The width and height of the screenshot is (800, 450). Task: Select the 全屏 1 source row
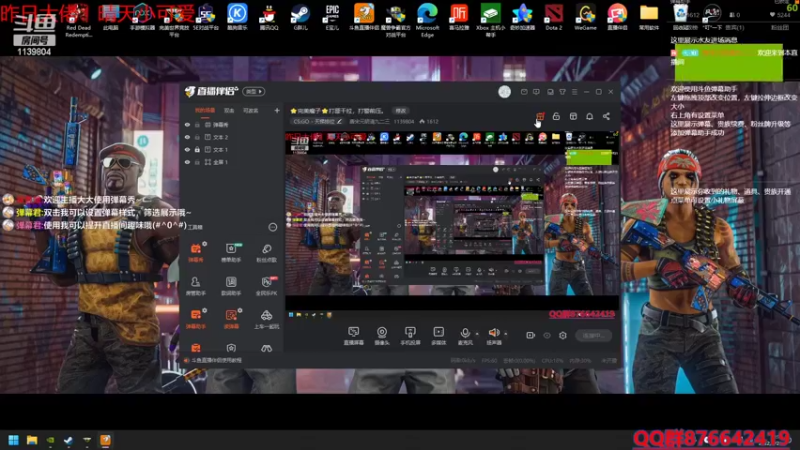[232, 162]
